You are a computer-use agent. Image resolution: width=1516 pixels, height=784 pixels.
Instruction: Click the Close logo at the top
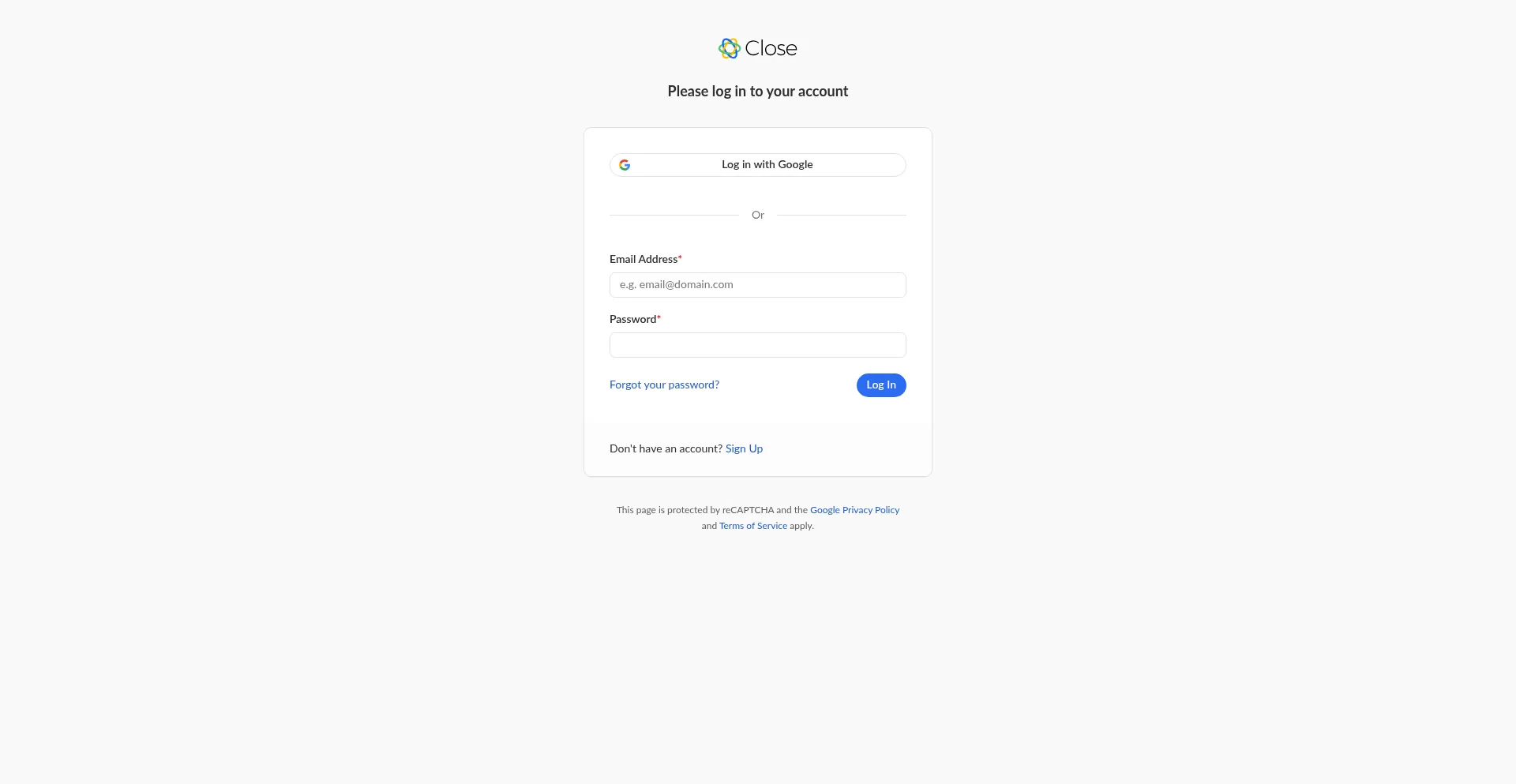point(757,48)
